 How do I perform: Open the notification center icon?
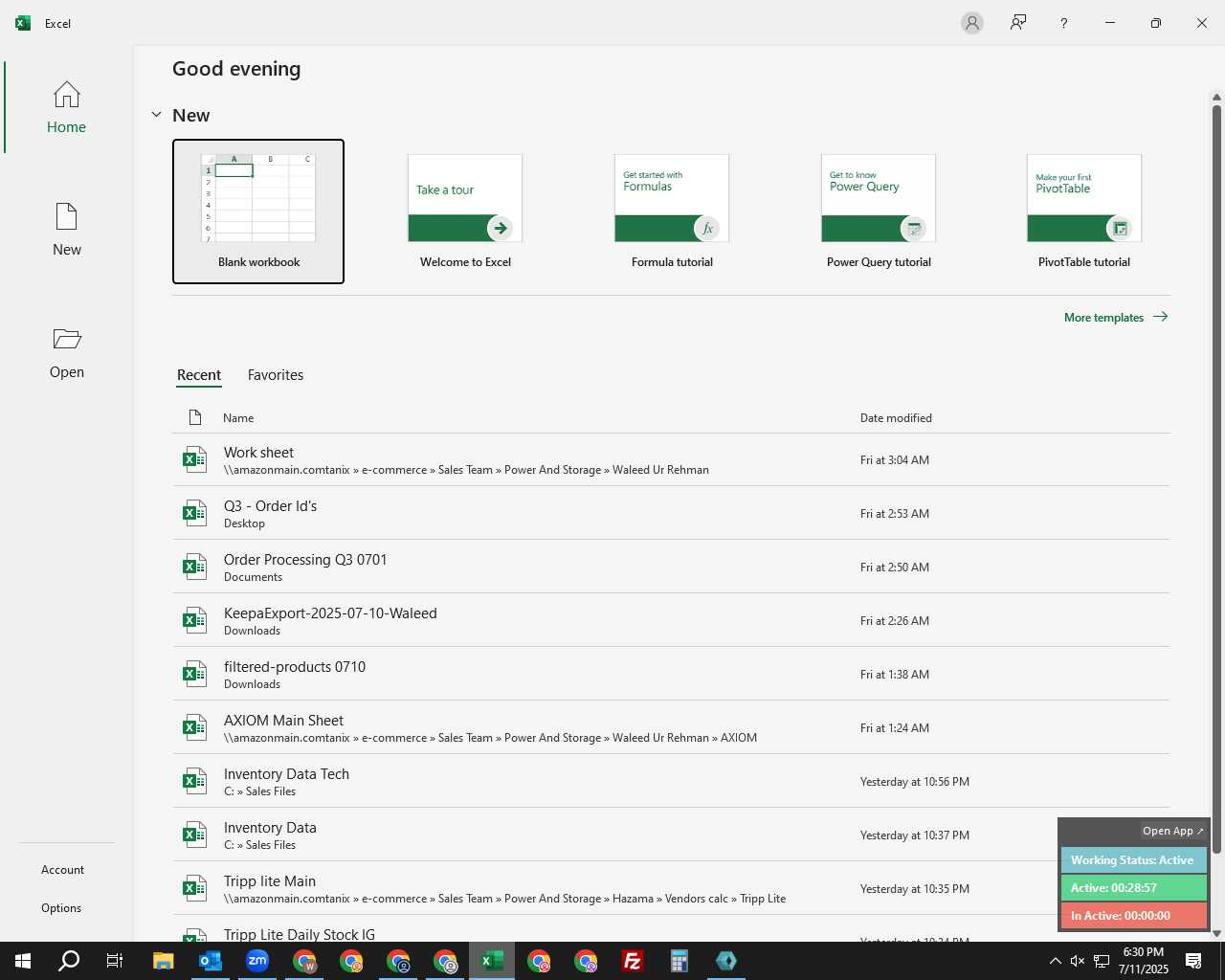1193,961
